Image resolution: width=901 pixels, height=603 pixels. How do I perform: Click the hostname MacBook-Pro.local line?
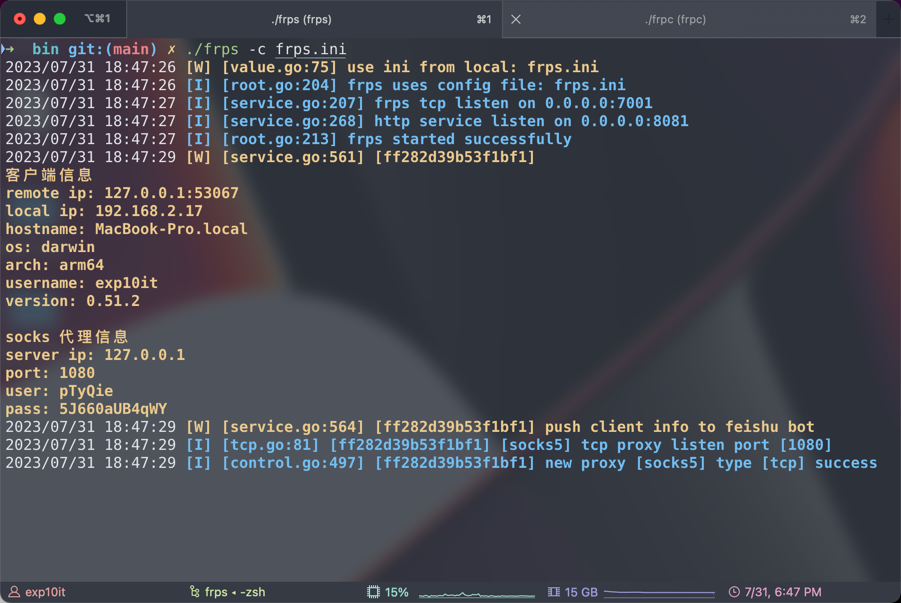pos(126,229)
